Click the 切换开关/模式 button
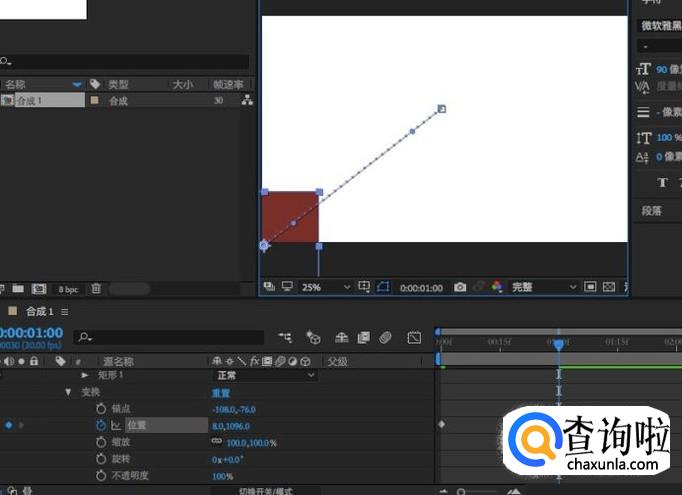Viewport: 682px width, 495px height. 267,491
